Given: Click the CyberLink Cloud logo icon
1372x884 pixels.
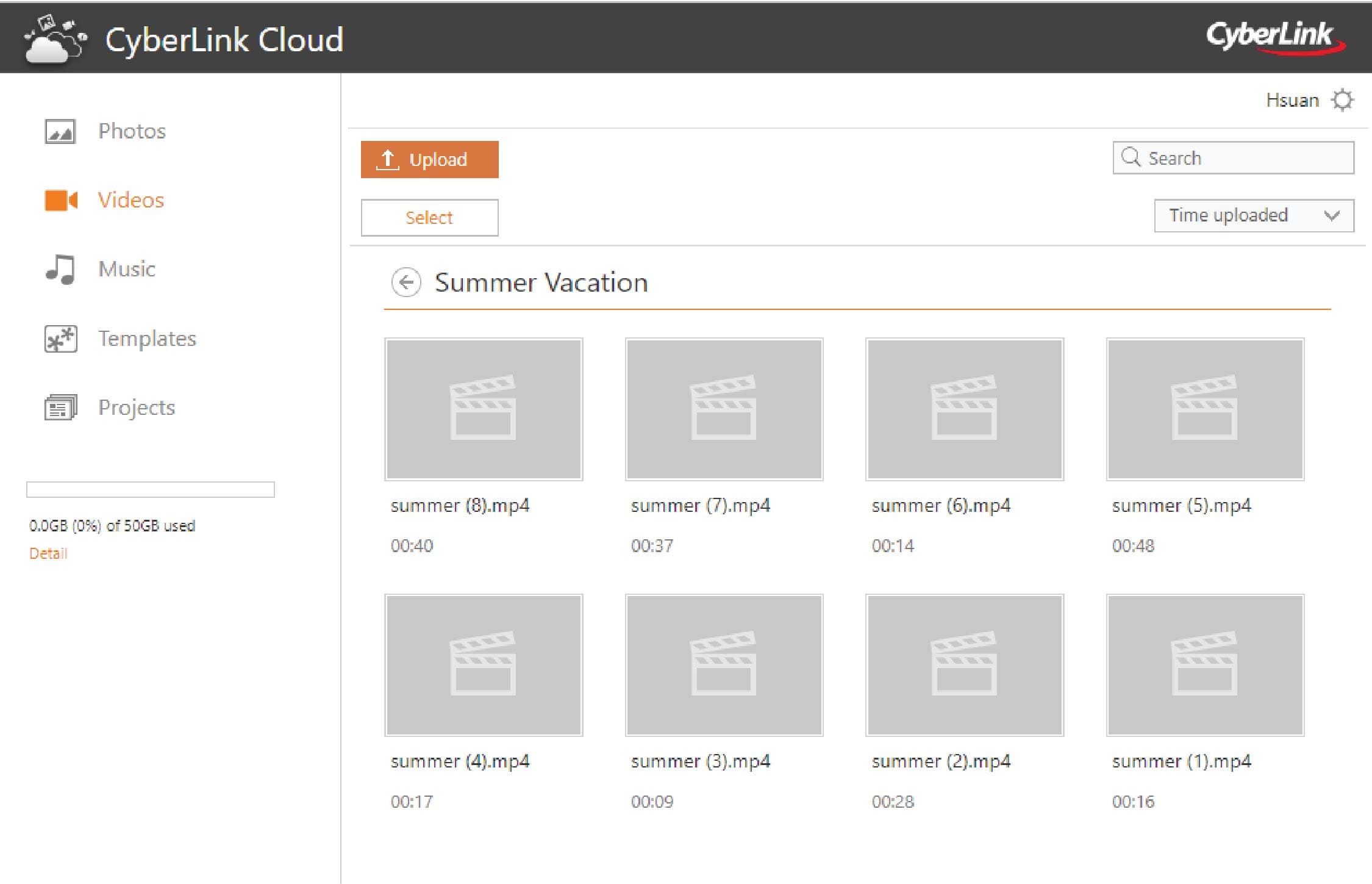Looking at the screenshot, I should 55,40.
